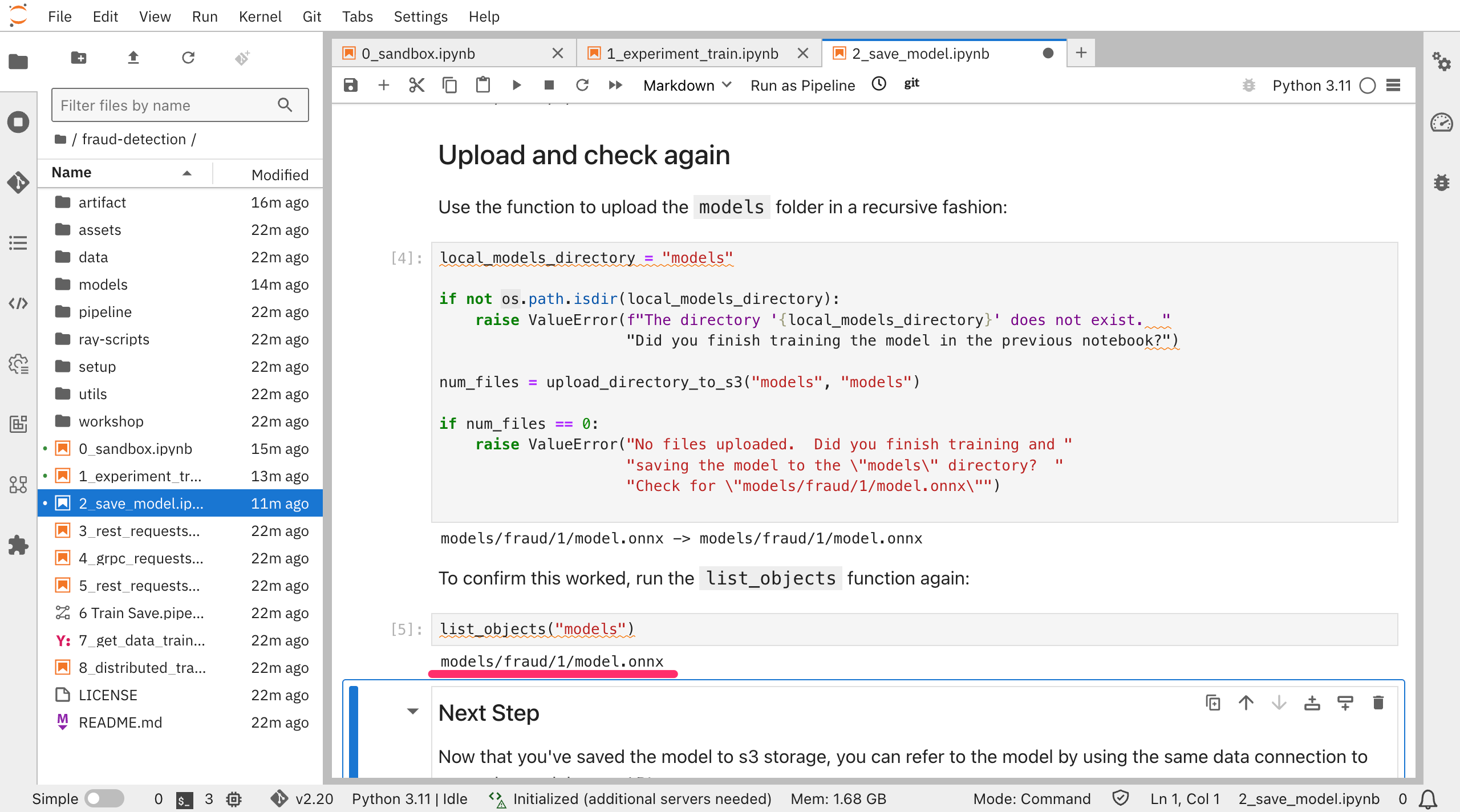Image resolution: width=1460 pixels, height=812 pixels.
Task: Switch to the 1_experiment_train.ipynb tab
Action: [x=692, y=53]
